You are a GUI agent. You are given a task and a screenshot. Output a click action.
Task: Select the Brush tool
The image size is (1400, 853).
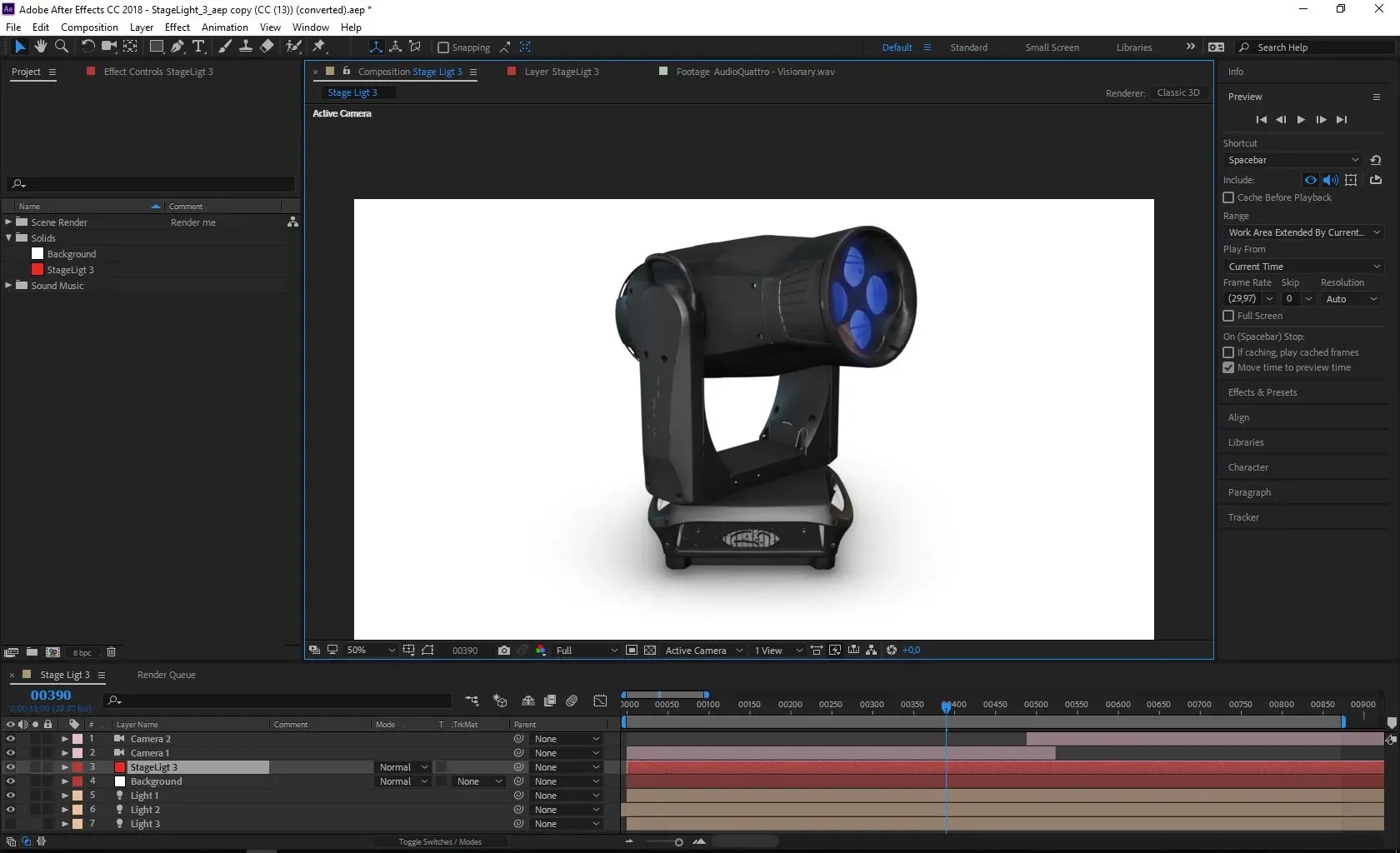coord(225,47)
